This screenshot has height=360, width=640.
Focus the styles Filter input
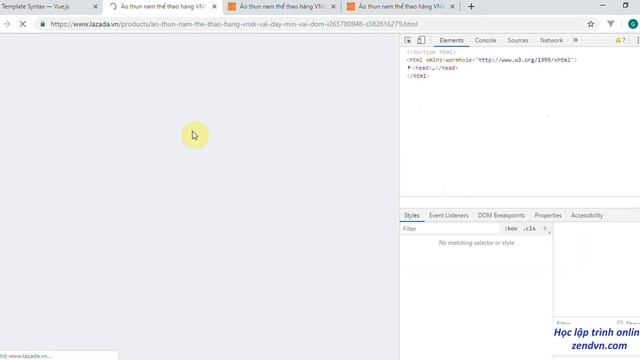(x=449, y=229)
